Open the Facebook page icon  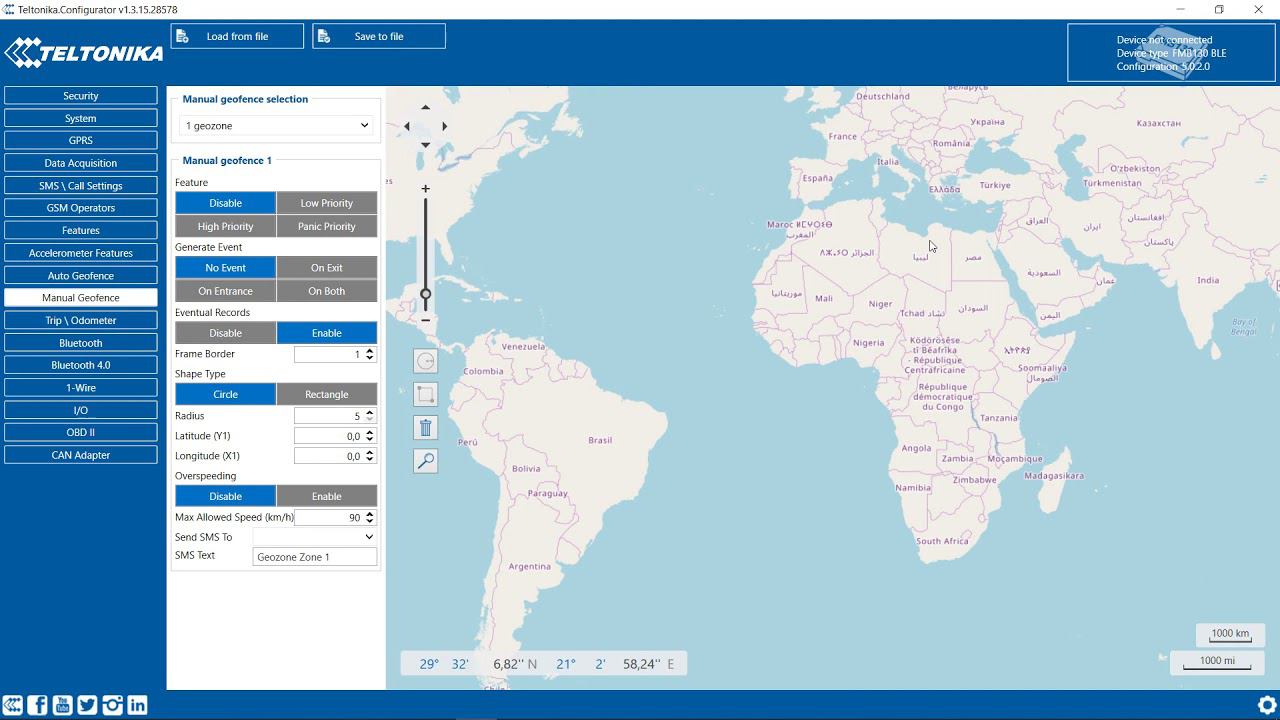pos(38,705)
